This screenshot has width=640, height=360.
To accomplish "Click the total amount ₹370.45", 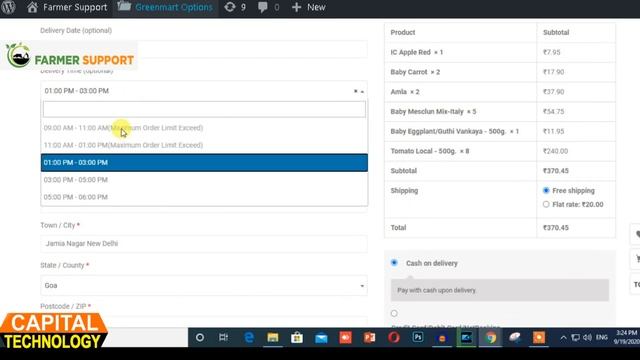I will click(556, 228).
